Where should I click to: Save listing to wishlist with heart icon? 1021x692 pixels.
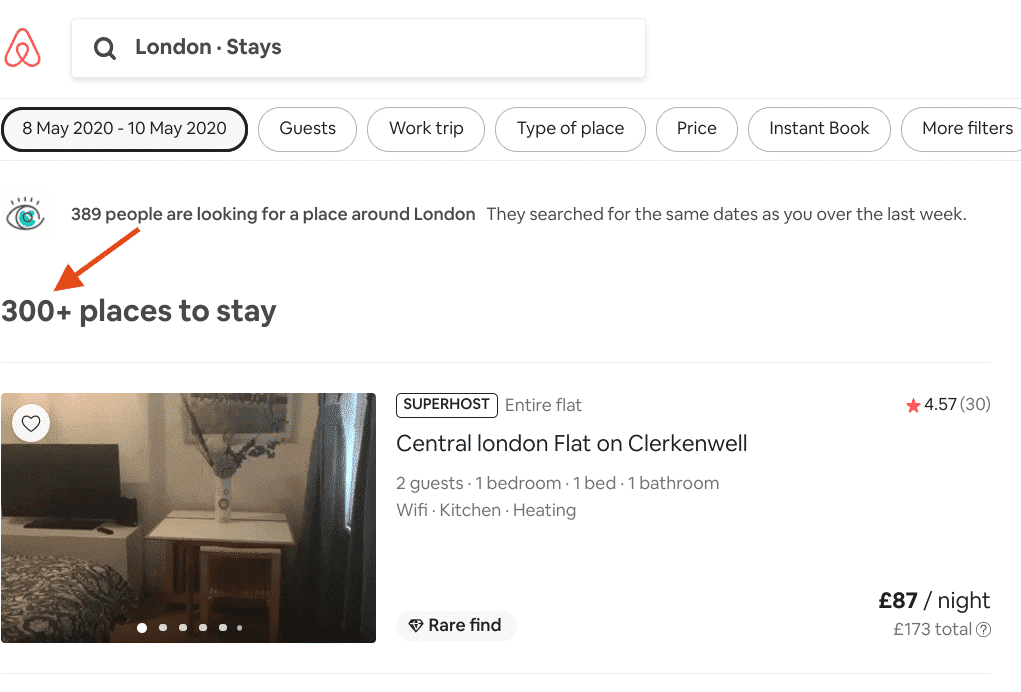click(30, 423)
